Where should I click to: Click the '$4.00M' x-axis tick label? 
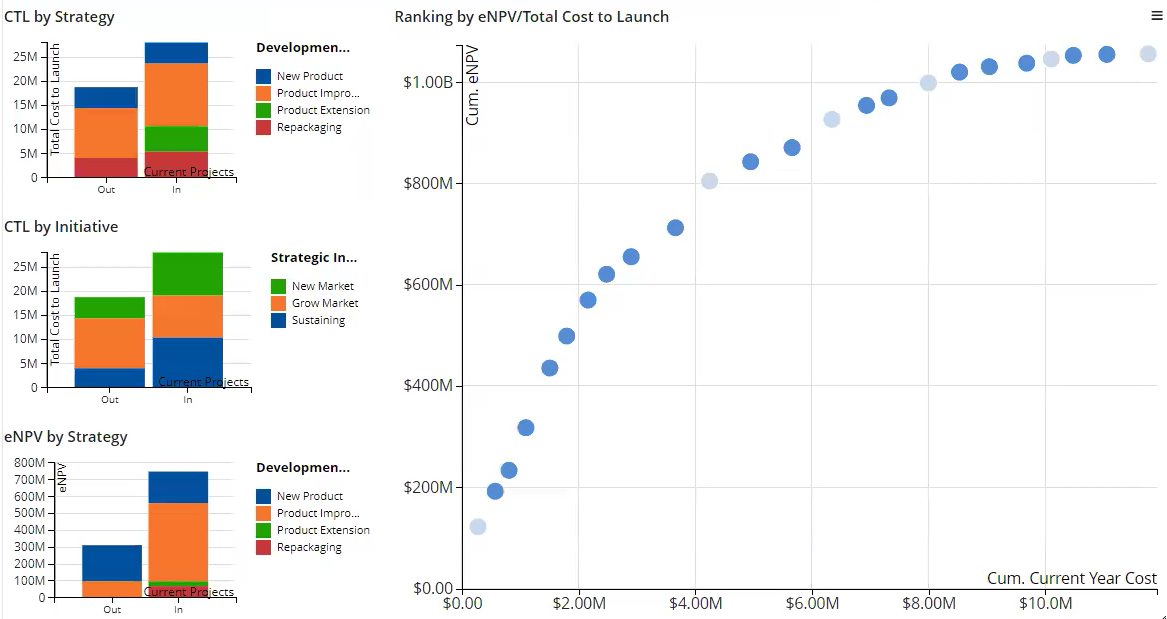pyautogui.click(x=695, y=603)
